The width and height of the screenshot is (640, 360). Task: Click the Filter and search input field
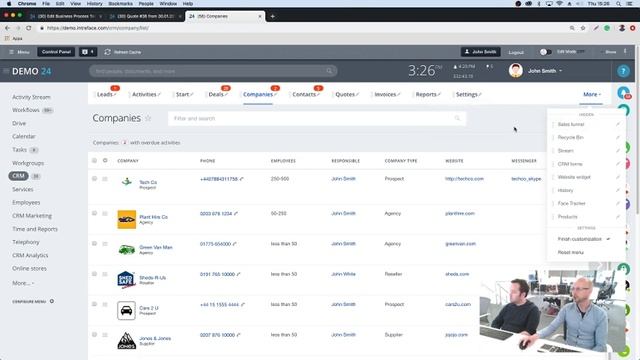(x=317, y=118)
